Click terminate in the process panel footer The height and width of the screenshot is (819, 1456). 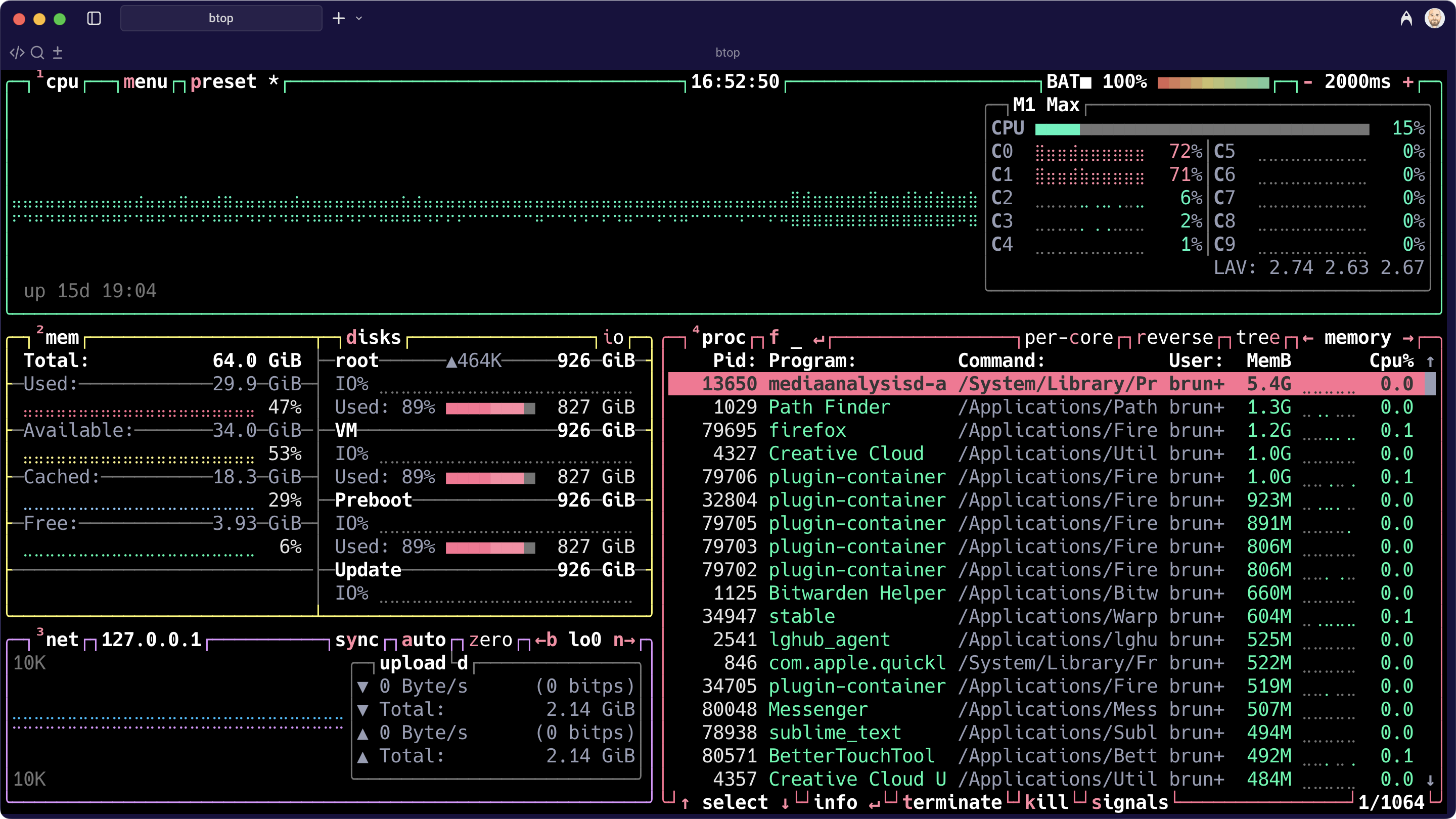[953, 801]
